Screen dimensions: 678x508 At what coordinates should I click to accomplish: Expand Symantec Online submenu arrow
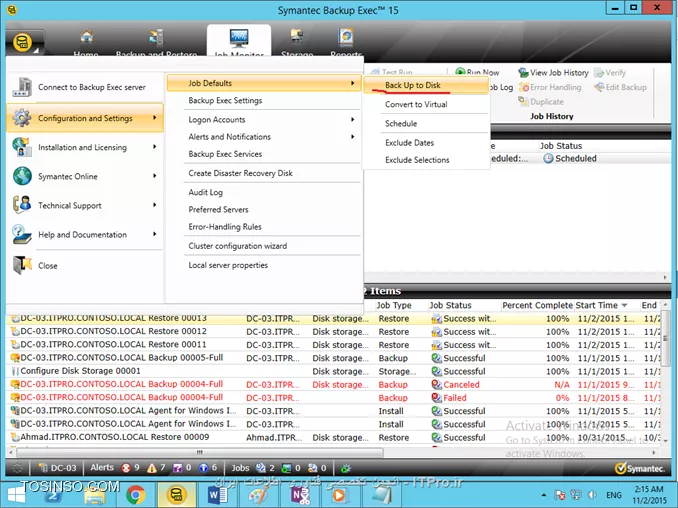155,176
